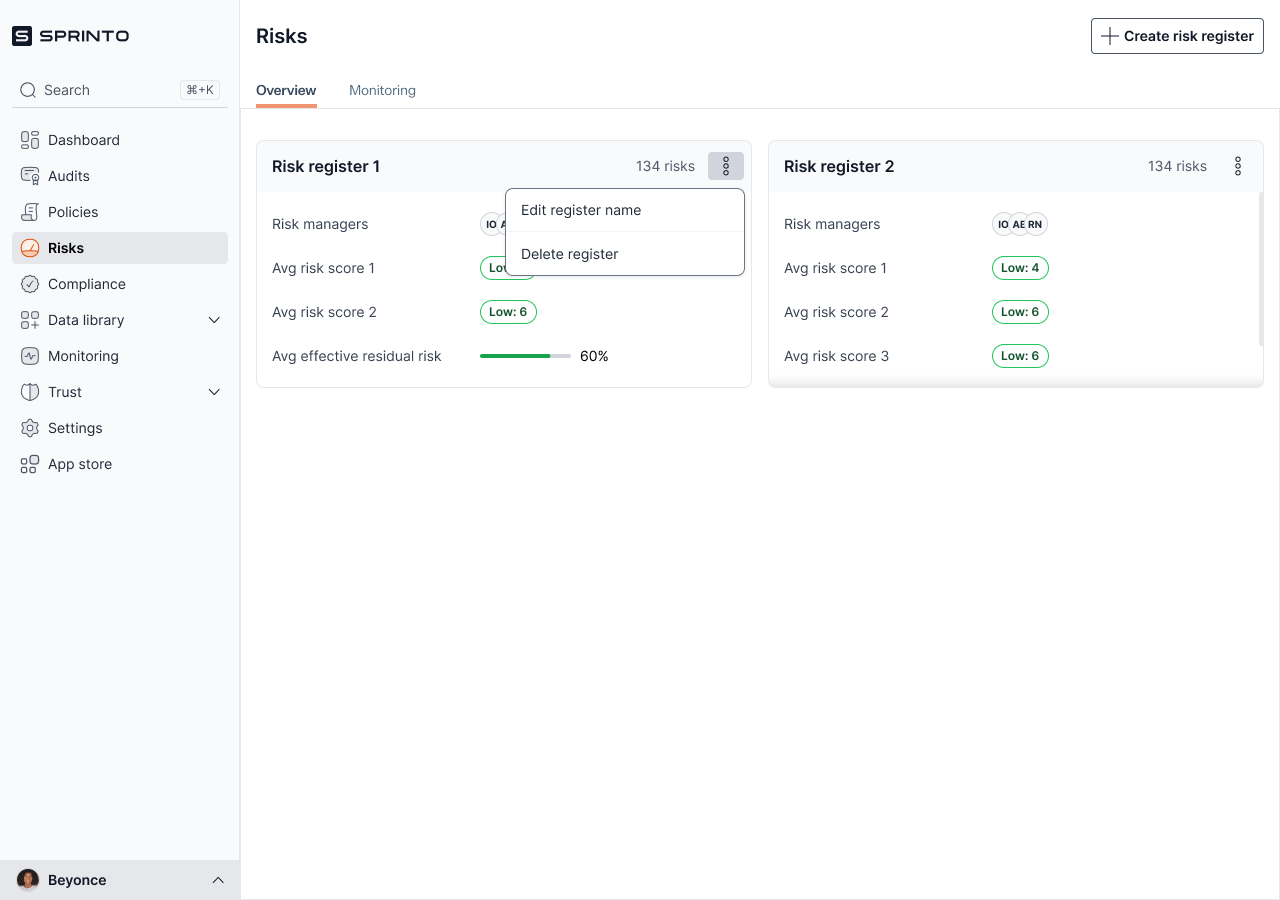Open Risk register 2 kebab menu

coord(1238,166)
